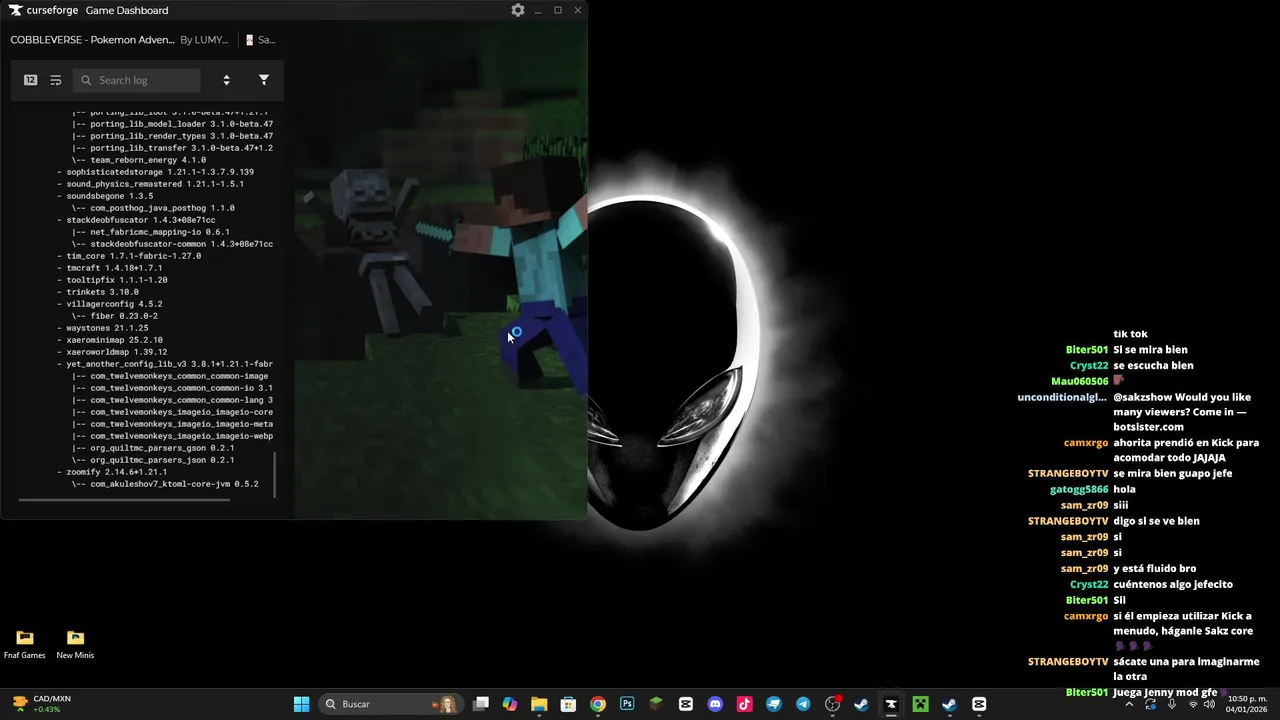The height and width of the screenshot is (720, 1280).
Task: Open Telegram from taskbar
Action: (803, 704)
